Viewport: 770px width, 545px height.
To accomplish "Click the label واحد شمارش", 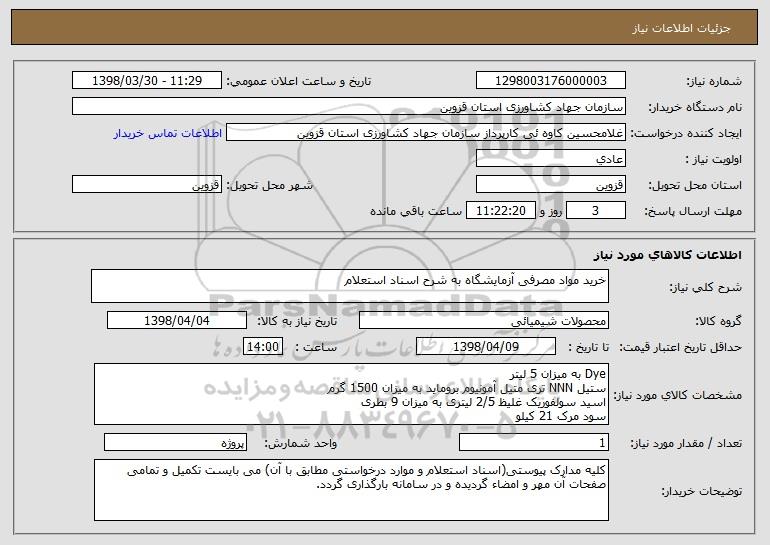I will (301, 444).
